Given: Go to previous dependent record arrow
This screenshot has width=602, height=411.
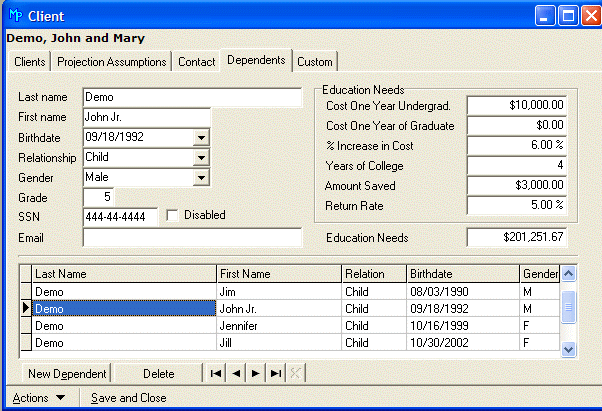Looking at the screenshot, I should [x=236, y=373].
